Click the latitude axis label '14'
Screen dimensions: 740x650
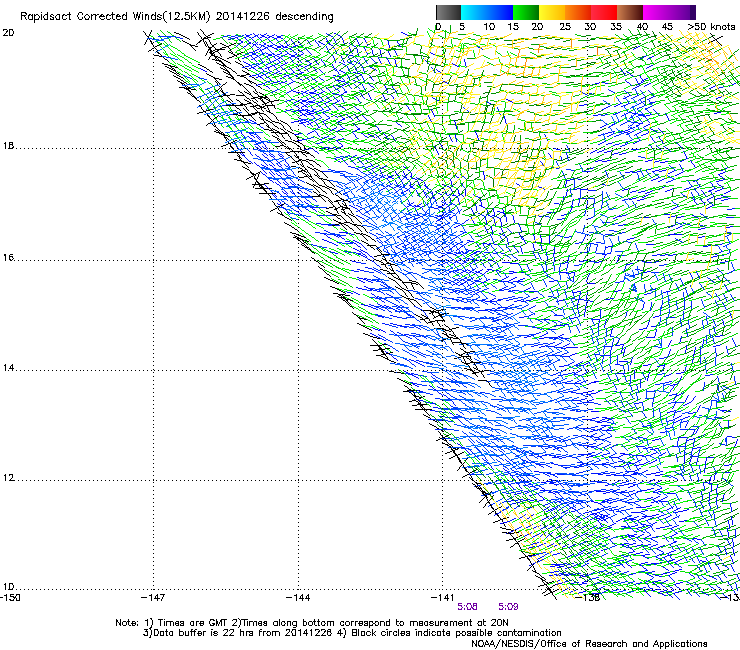tap(8, 368)
